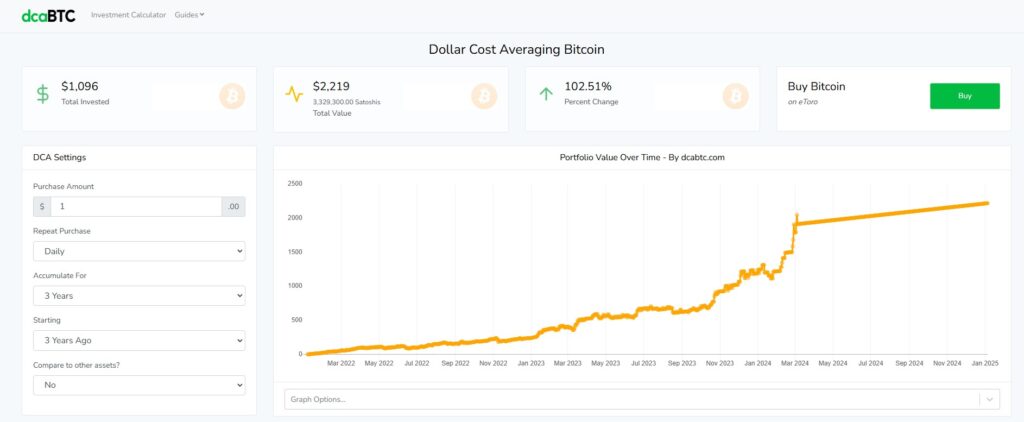Click Bitcoin icon in Total Invested card
1024x422 pixels.
(232, 95)
